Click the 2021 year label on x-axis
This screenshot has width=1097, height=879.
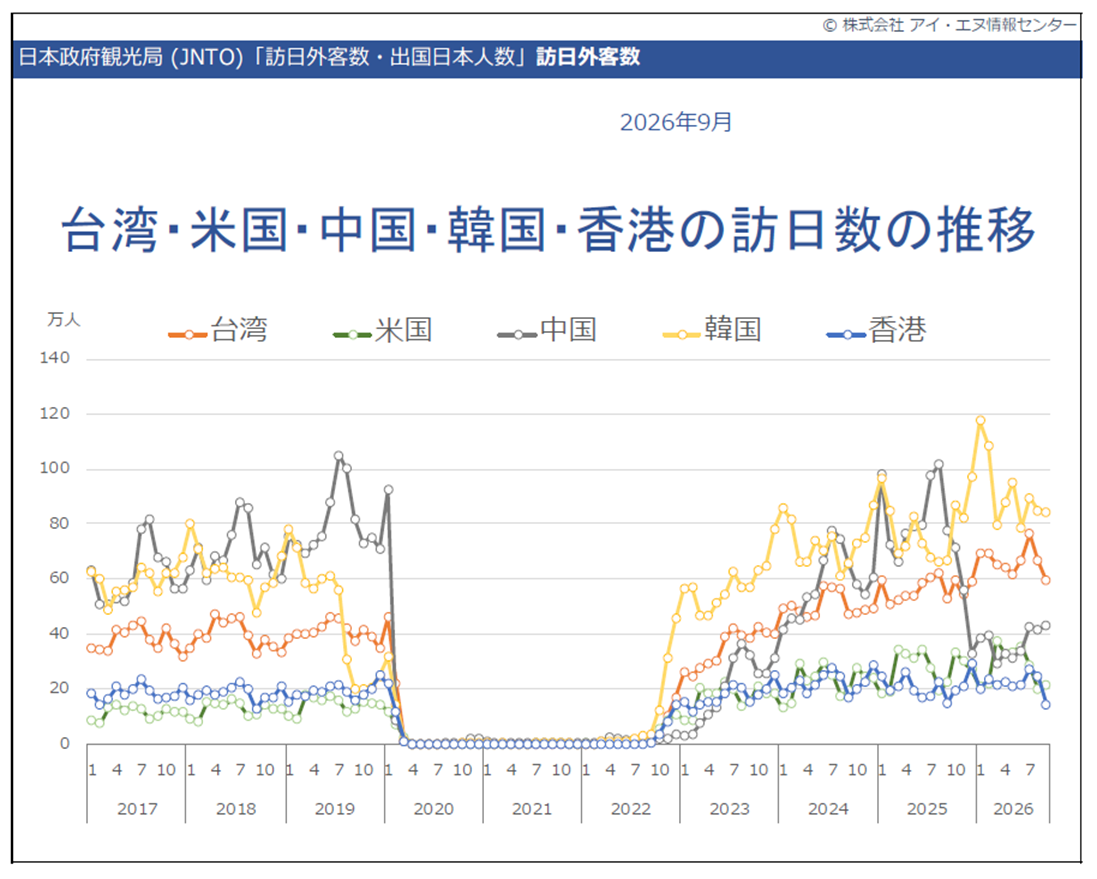coord(532,809)
